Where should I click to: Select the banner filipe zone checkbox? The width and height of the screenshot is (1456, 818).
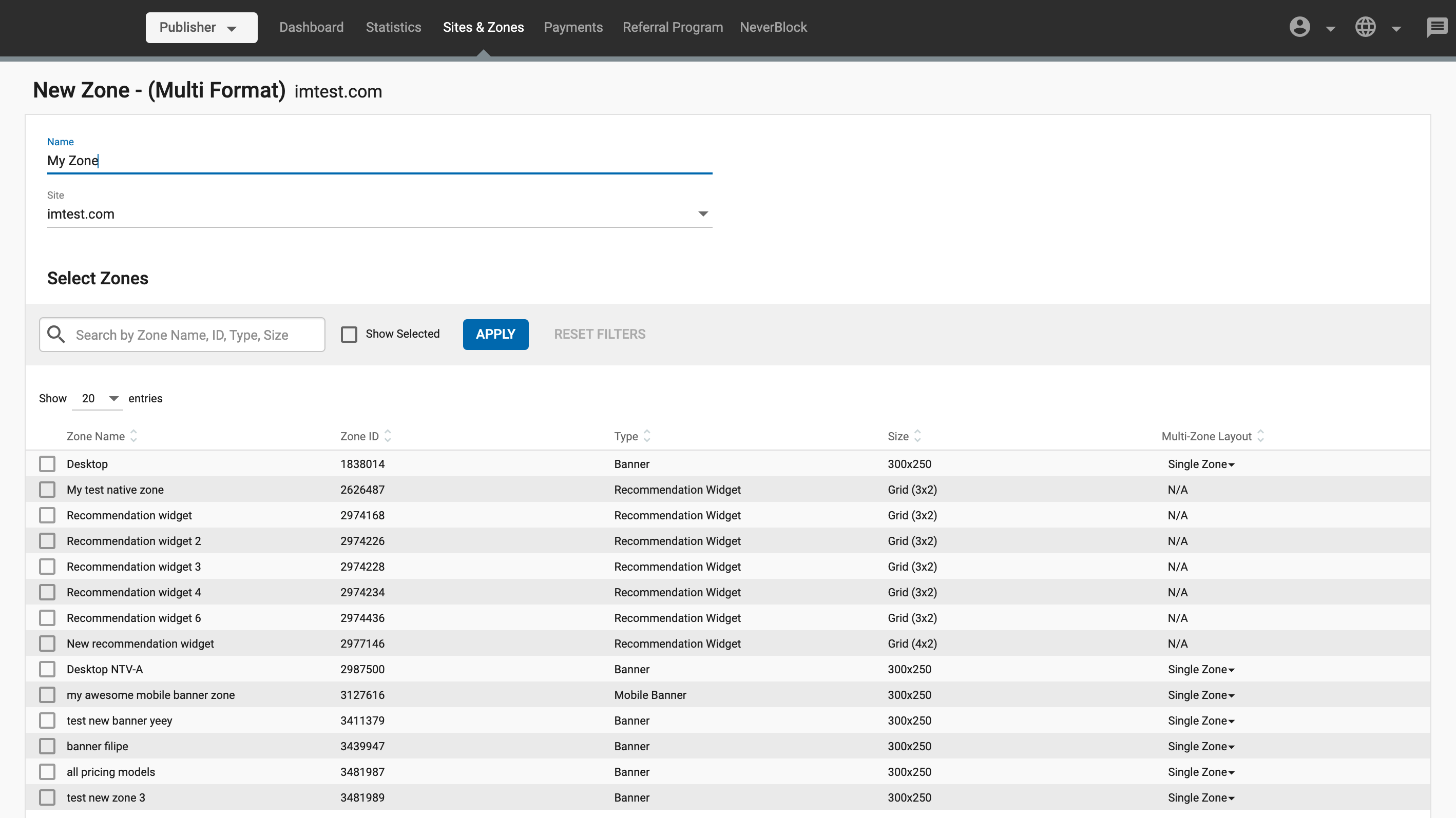pyautogui.click(x=47, y=746)
